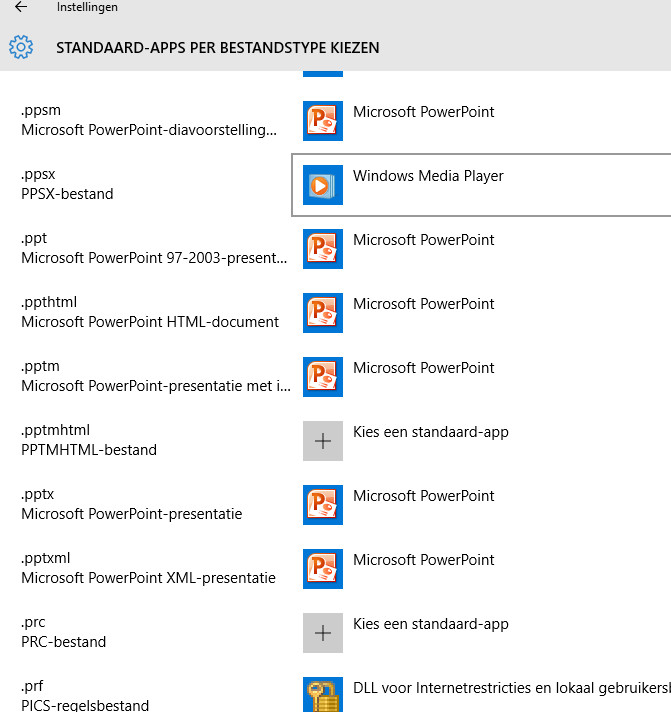This screenshot has height=712, width=671.
Task: Click the padlock DLL icon for .prf
Action: coord(323,695)
